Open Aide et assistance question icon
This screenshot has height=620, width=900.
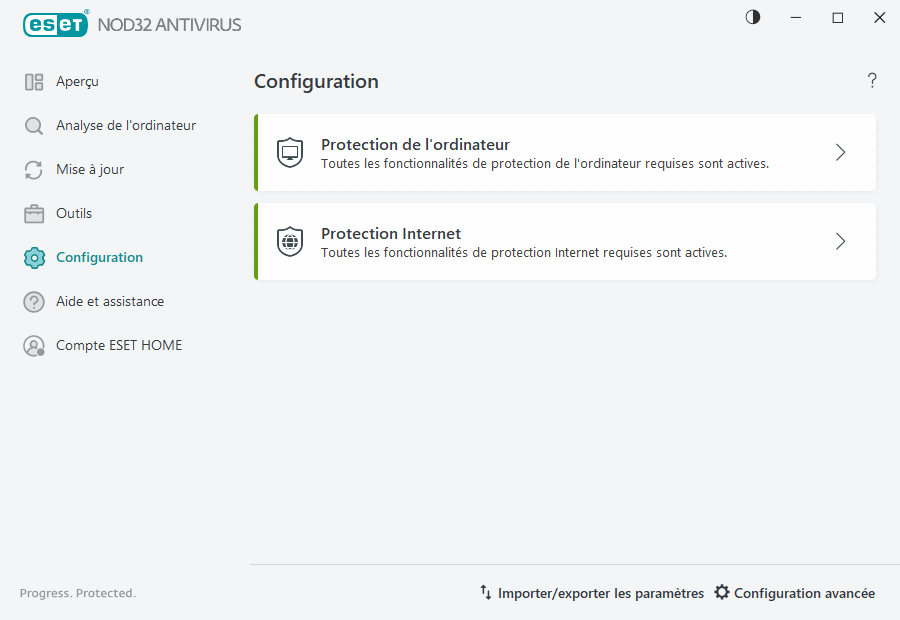coord(34,301)
